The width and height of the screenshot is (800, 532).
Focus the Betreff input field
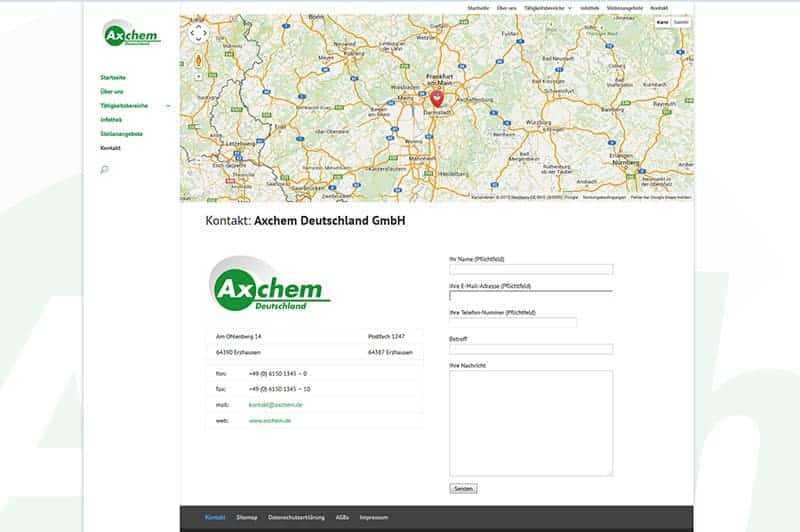pyautogui.click(x=531, y=349)
